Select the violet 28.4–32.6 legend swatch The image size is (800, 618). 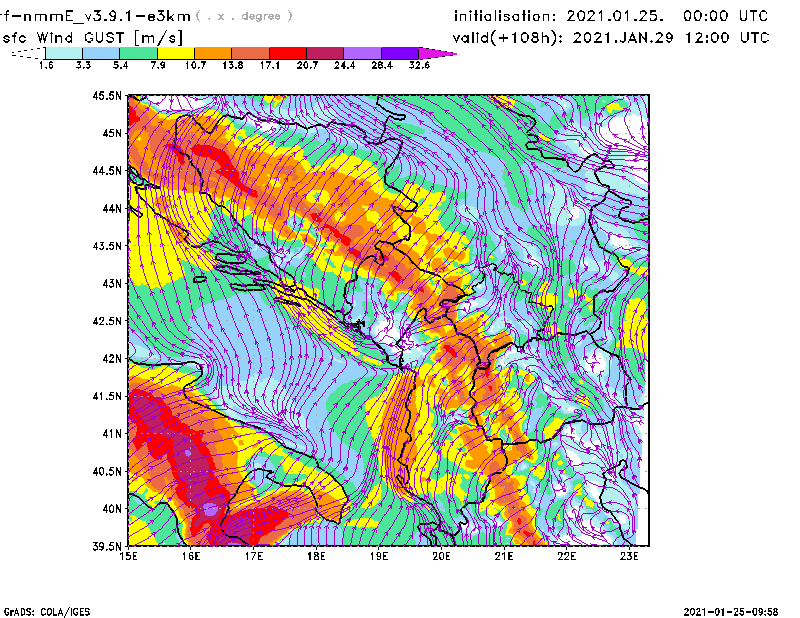pyautogui.click(x=400, y=53)
